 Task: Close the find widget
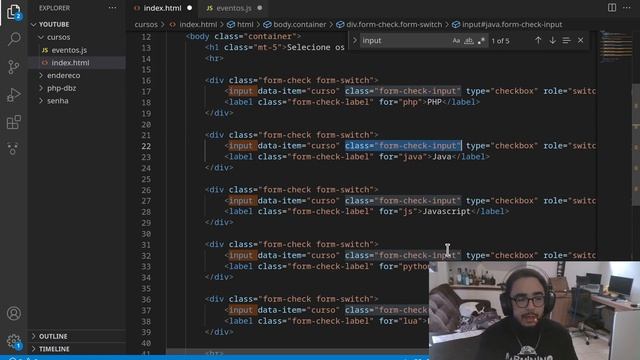pyautogui.click(x=580, y=40)
